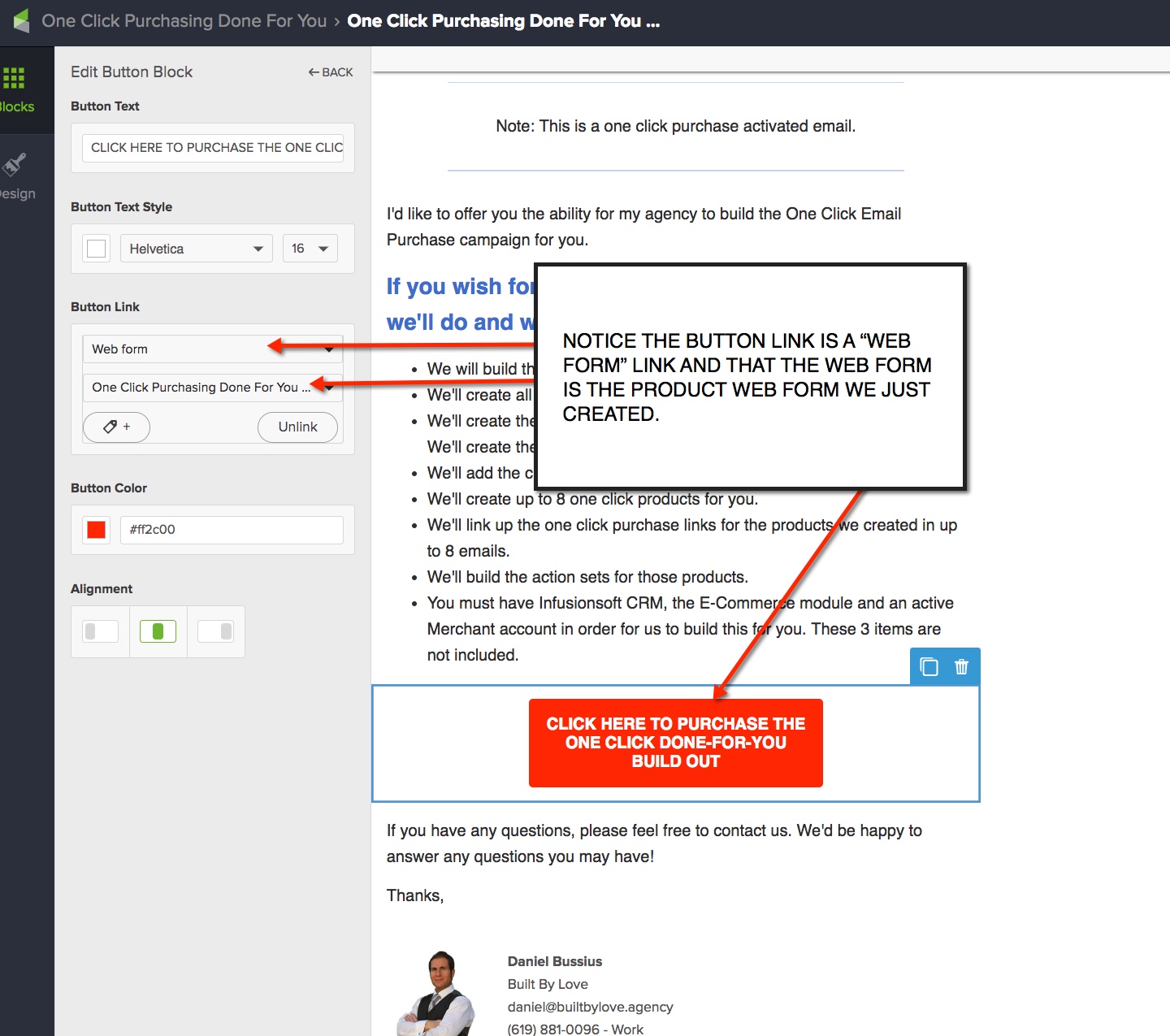Edit the #ff2c00 hex value field

[232, 529]
